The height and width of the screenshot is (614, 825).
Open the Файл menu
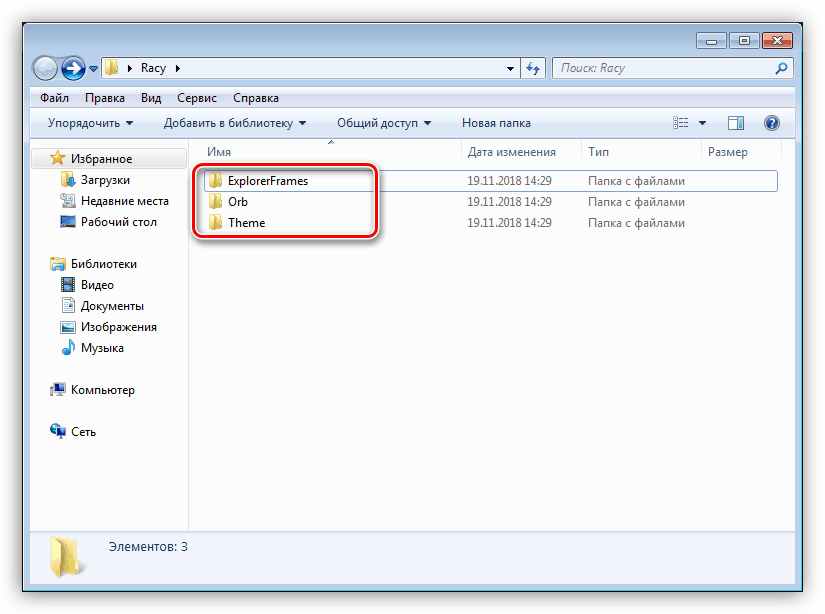[54, 98]
